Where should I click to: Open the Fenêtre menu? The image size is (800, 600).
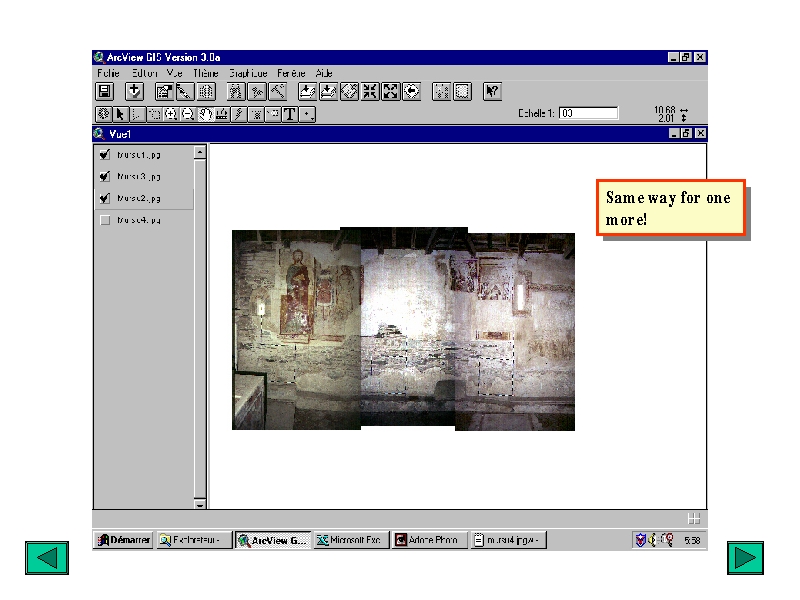pos(291,73)
